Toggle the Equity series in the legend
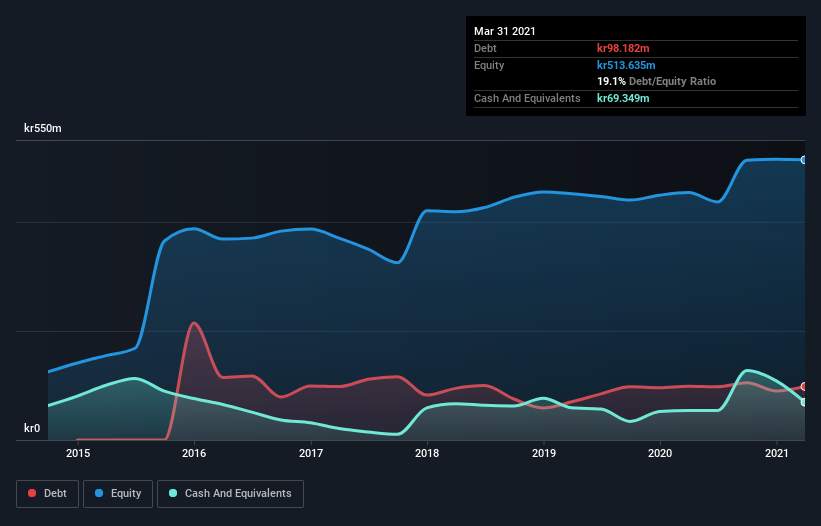 click(x=118, y=494)
